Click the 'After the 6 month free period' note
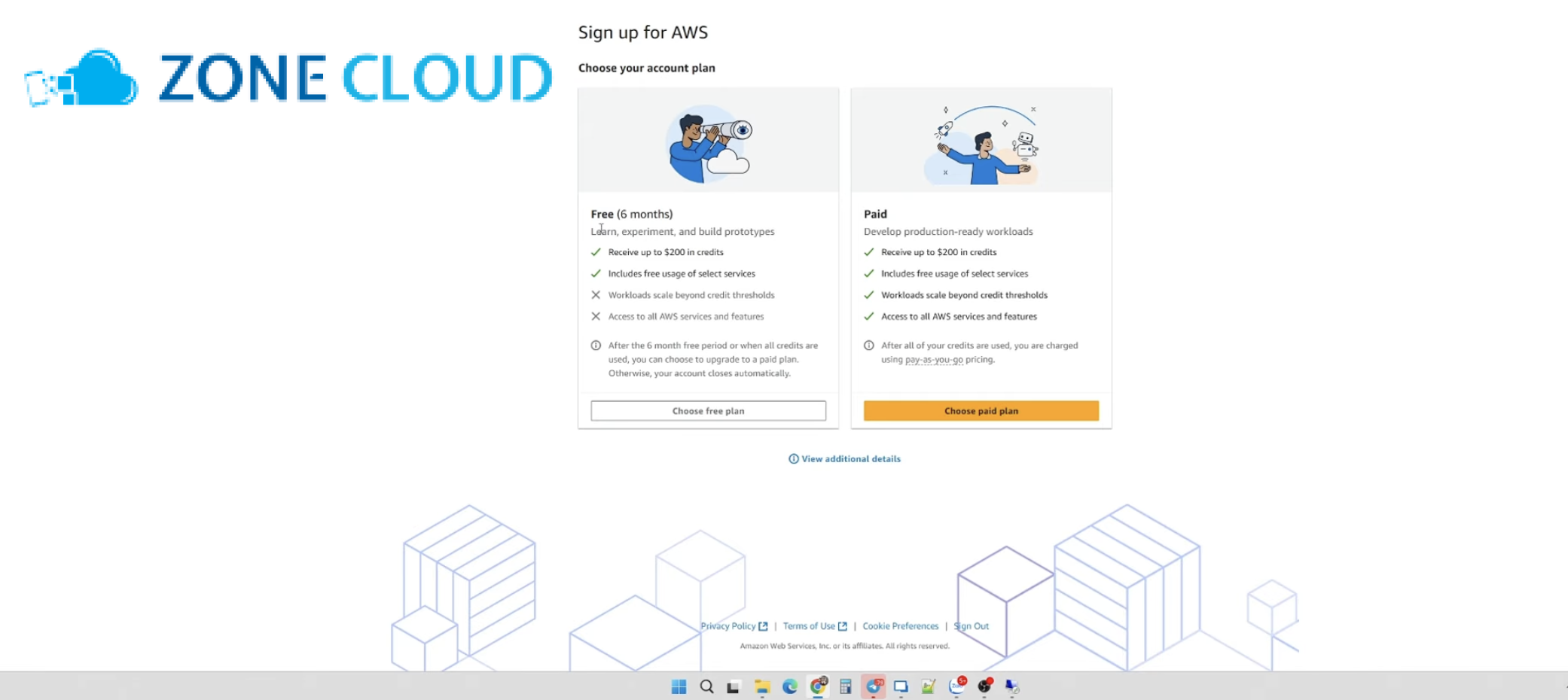 (x=712, y=360)
